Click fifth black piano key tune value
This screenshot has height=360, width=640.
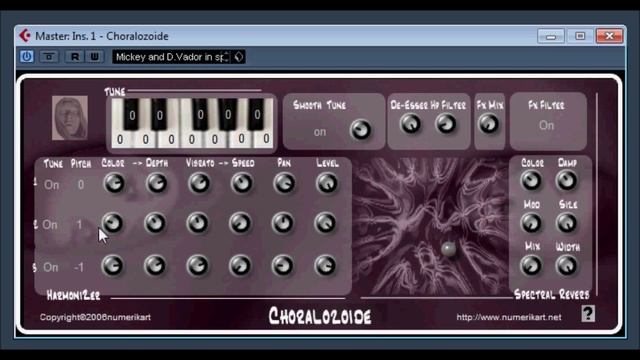257,115
